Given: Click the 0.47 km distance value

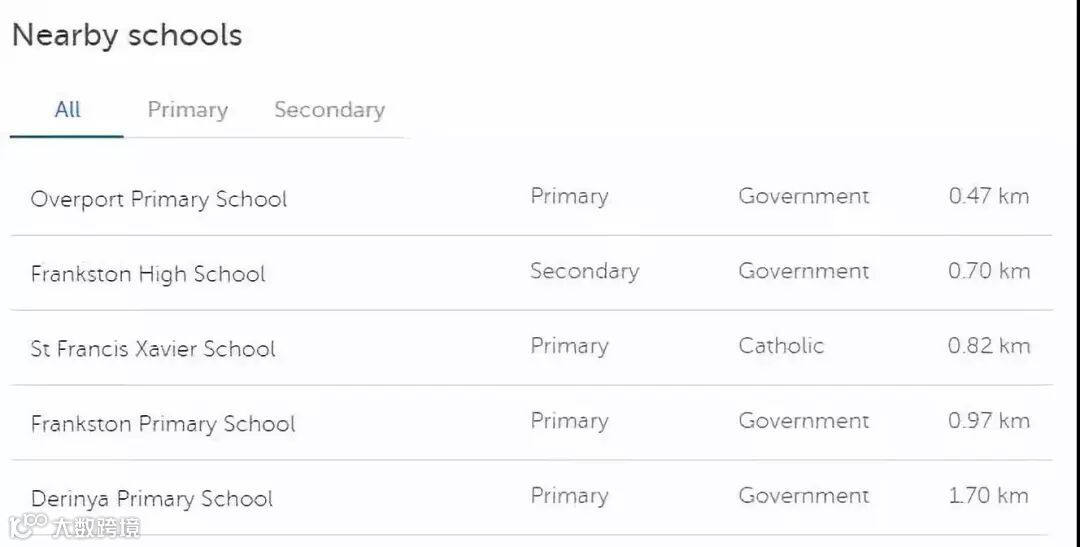Looking at the screenshot, I should coord(988,196).
